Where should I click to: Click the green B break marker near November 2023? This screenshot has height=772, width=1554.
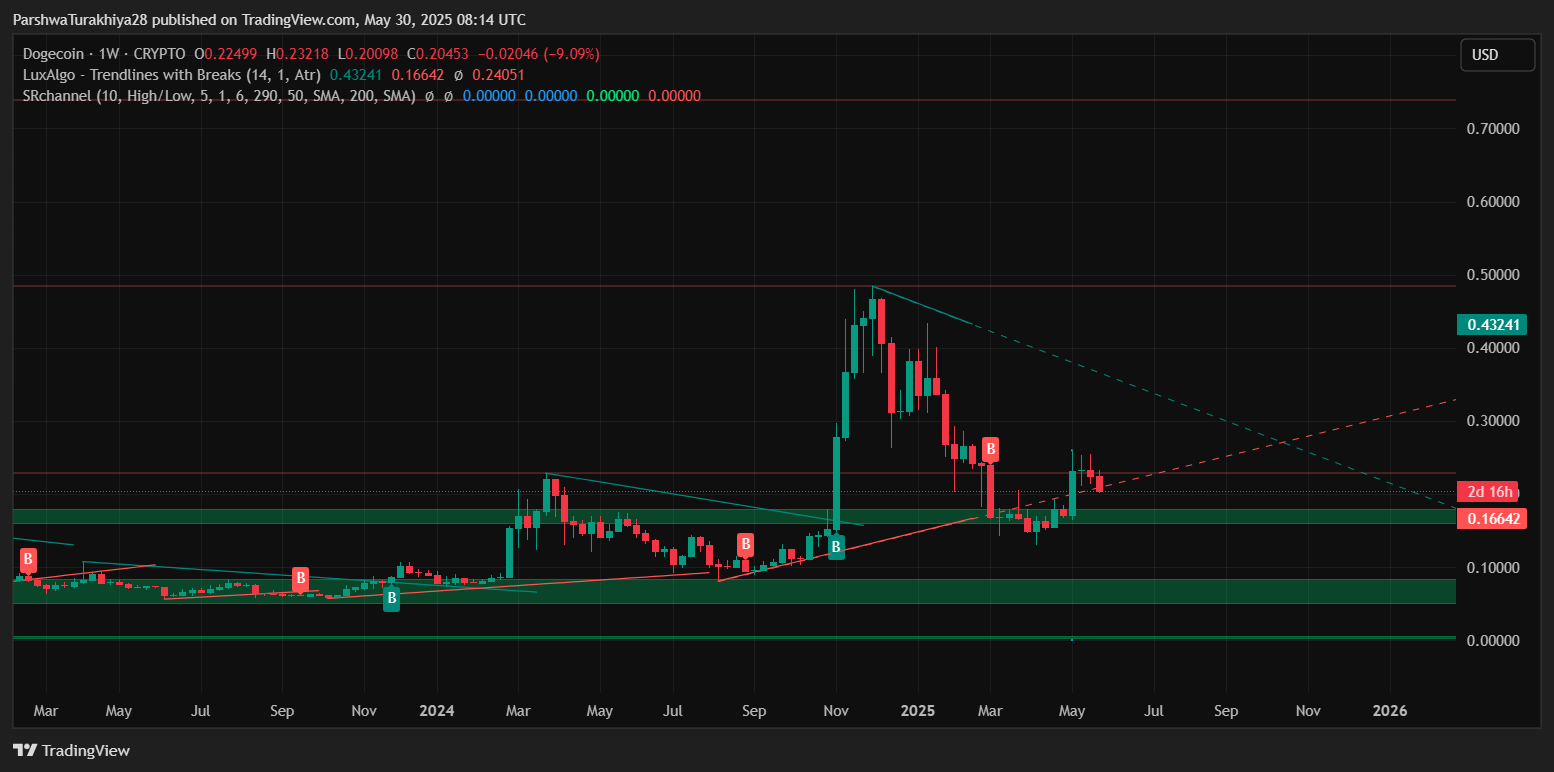click(391, 598)
